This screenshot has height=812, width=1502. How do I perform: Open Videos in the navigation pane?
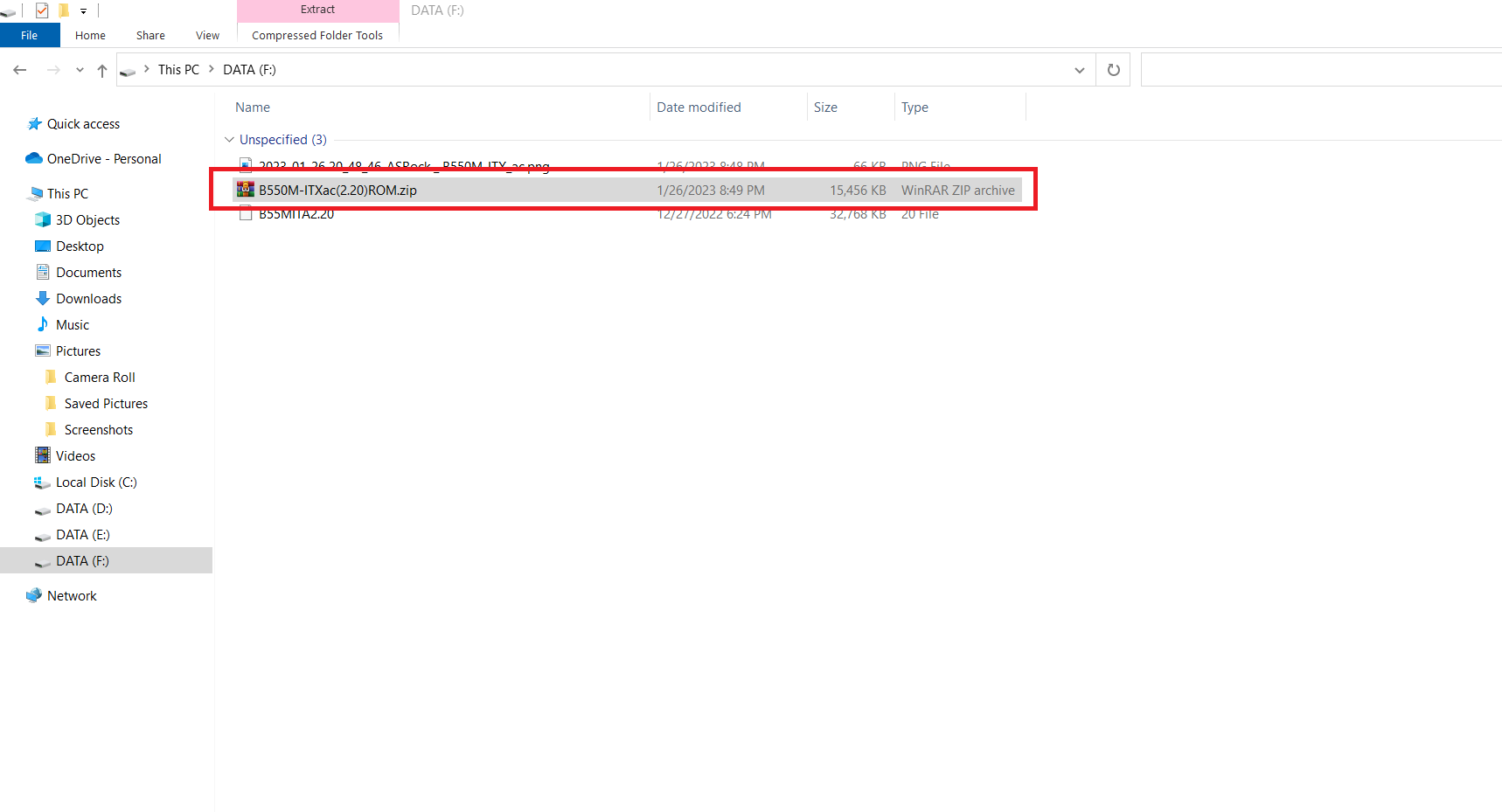pos(75,456)
